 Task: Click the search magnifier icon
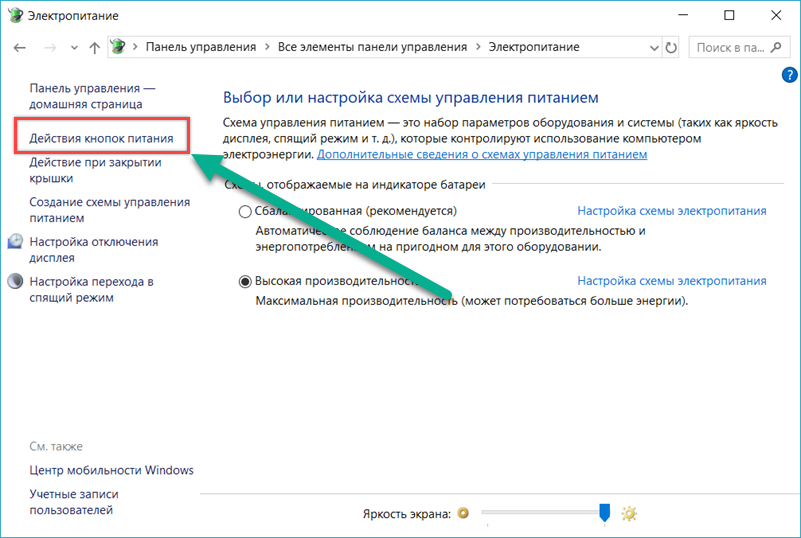coord(776,47)
